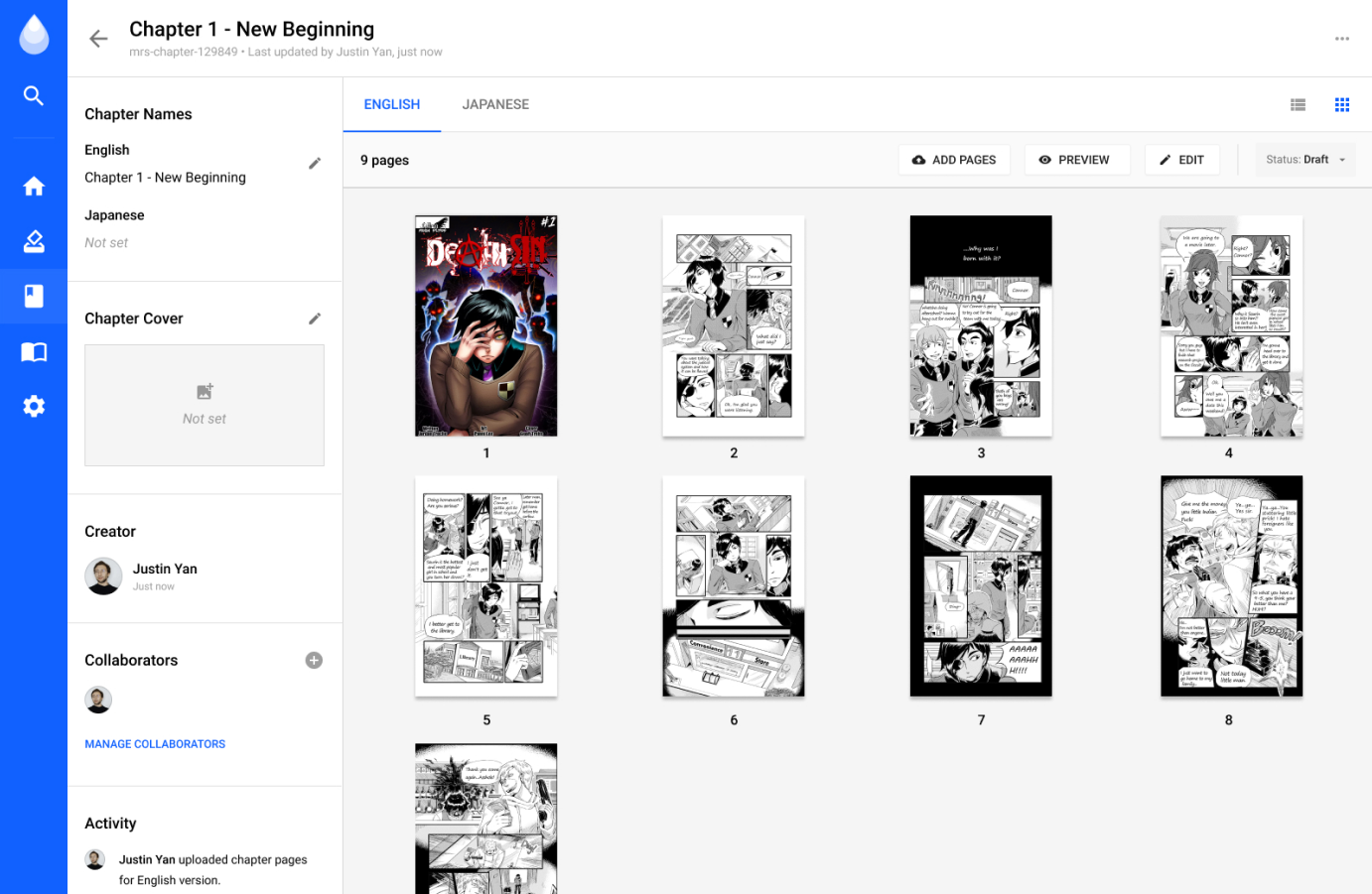
Task: Edit the Chapter Cover pencil icon
Action: (315, 319)
